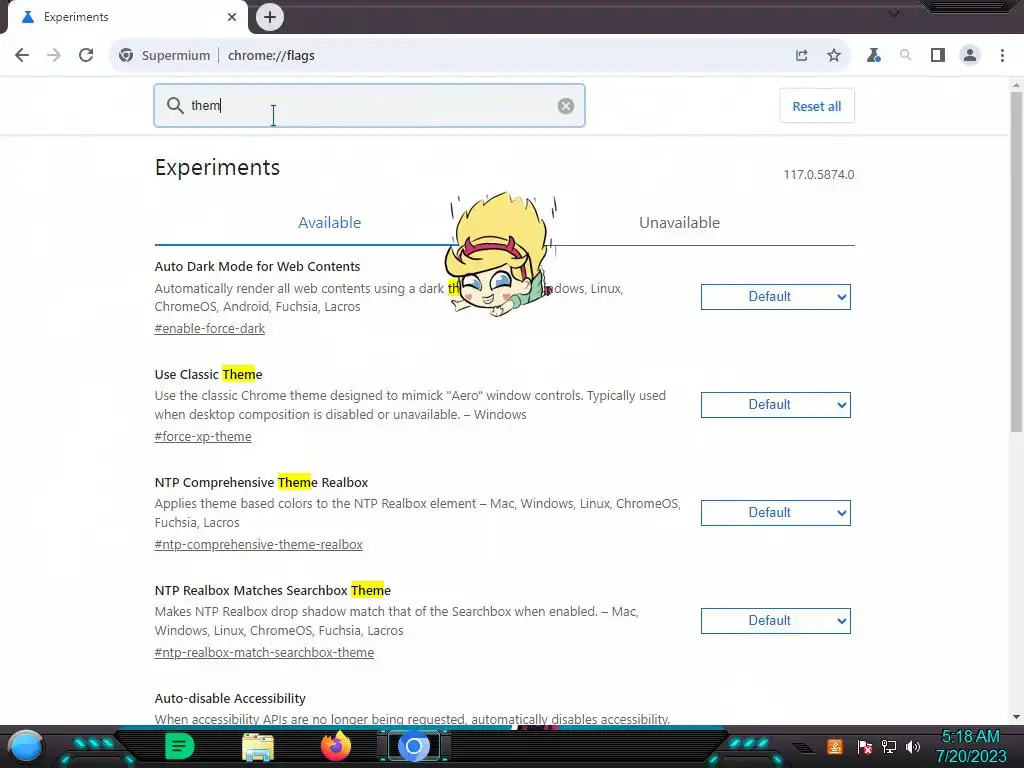Open the Start orb on taskbar
The height and width of the screenshot is (768, 1024).
26,746
